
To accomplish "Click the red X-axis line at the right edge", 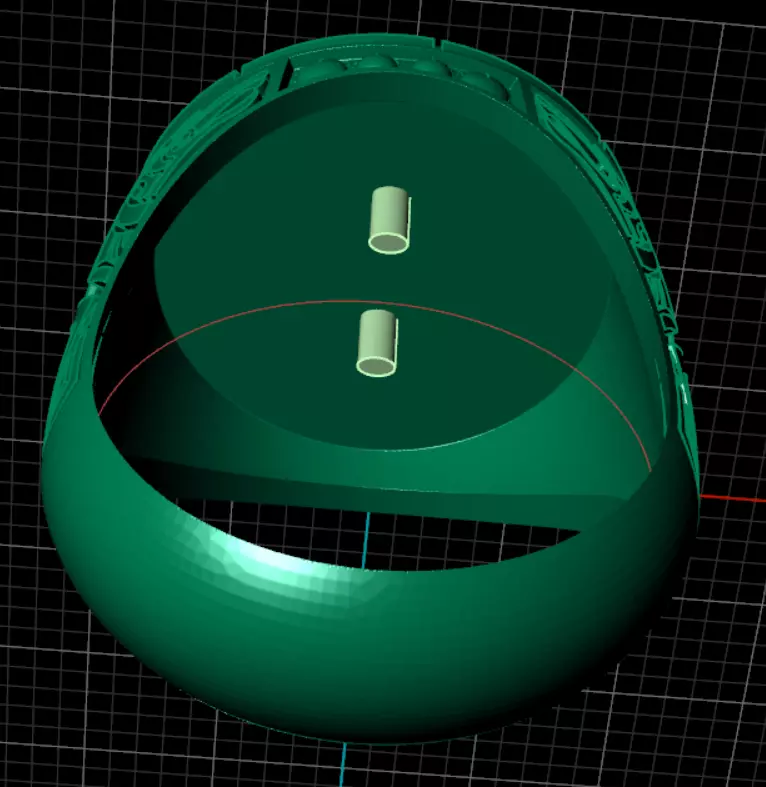I will (x=733, y=498).
